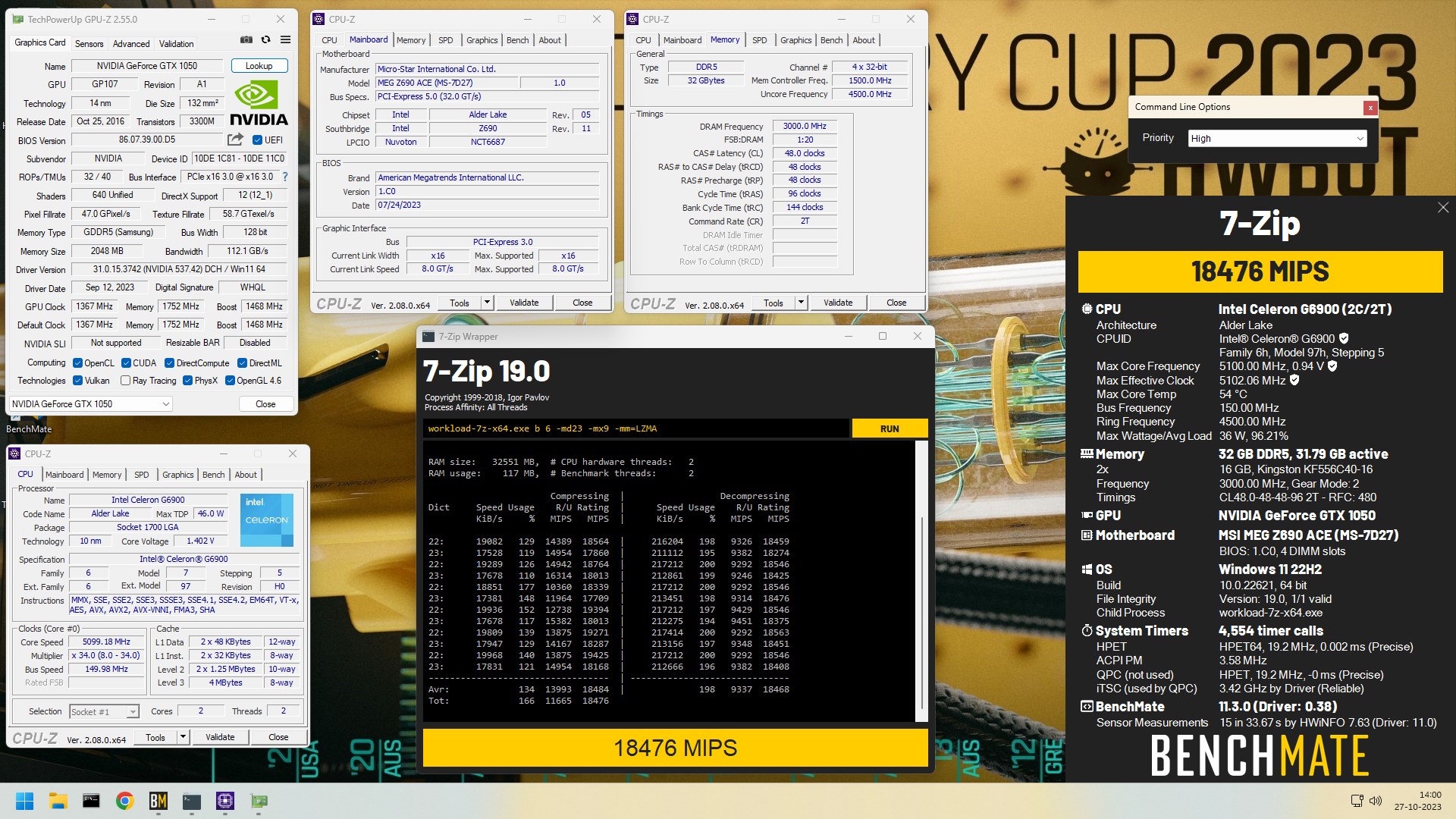Open Tools arrow in CPU-Z Memory window

click(x=801, y=303)
